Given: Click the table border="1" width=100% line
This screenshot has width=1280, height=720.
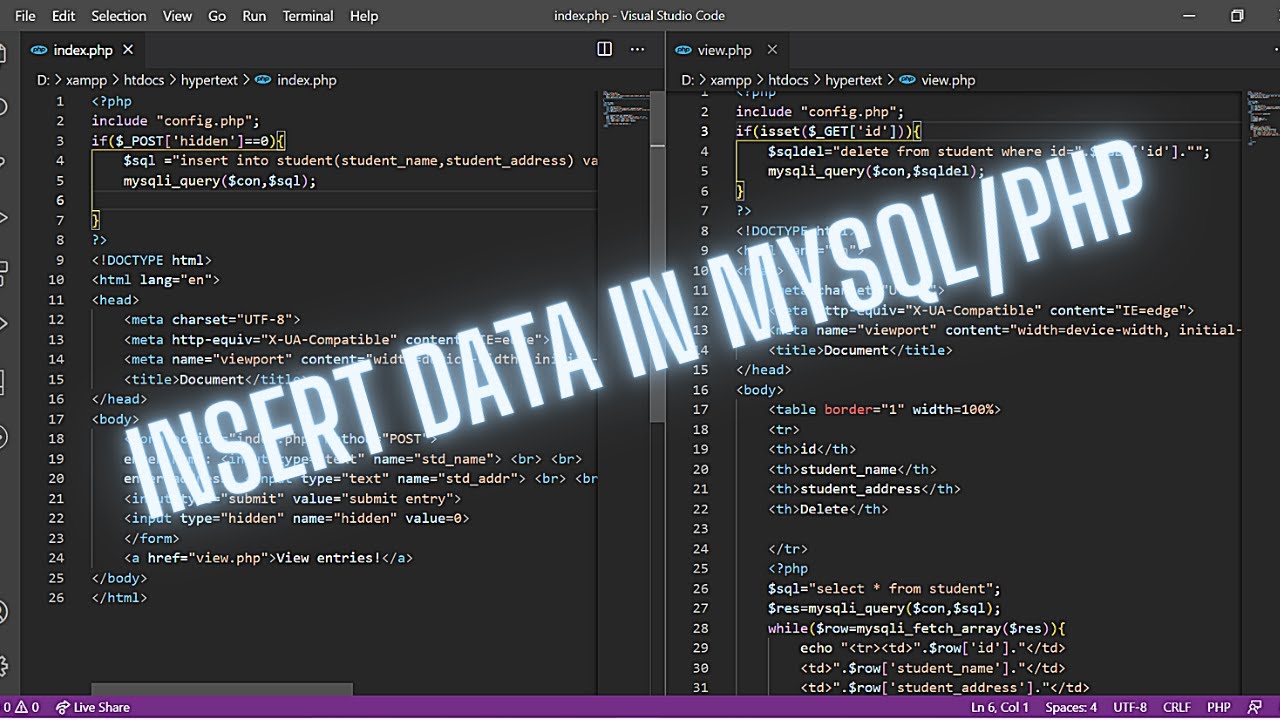Looking at the screenshot, I should (884, 409).
